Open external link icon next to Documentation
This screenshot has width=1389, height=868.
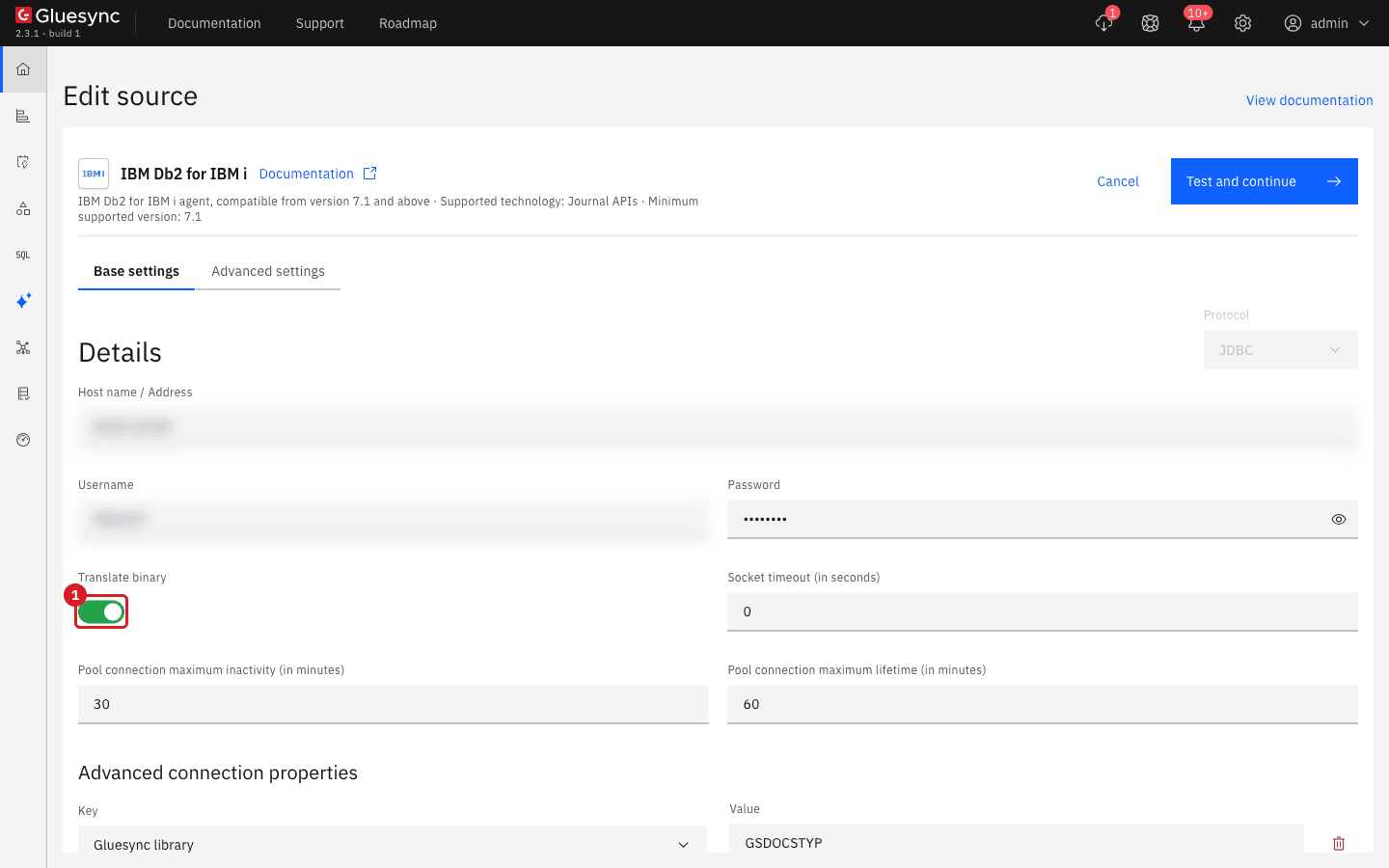[369, 174]
